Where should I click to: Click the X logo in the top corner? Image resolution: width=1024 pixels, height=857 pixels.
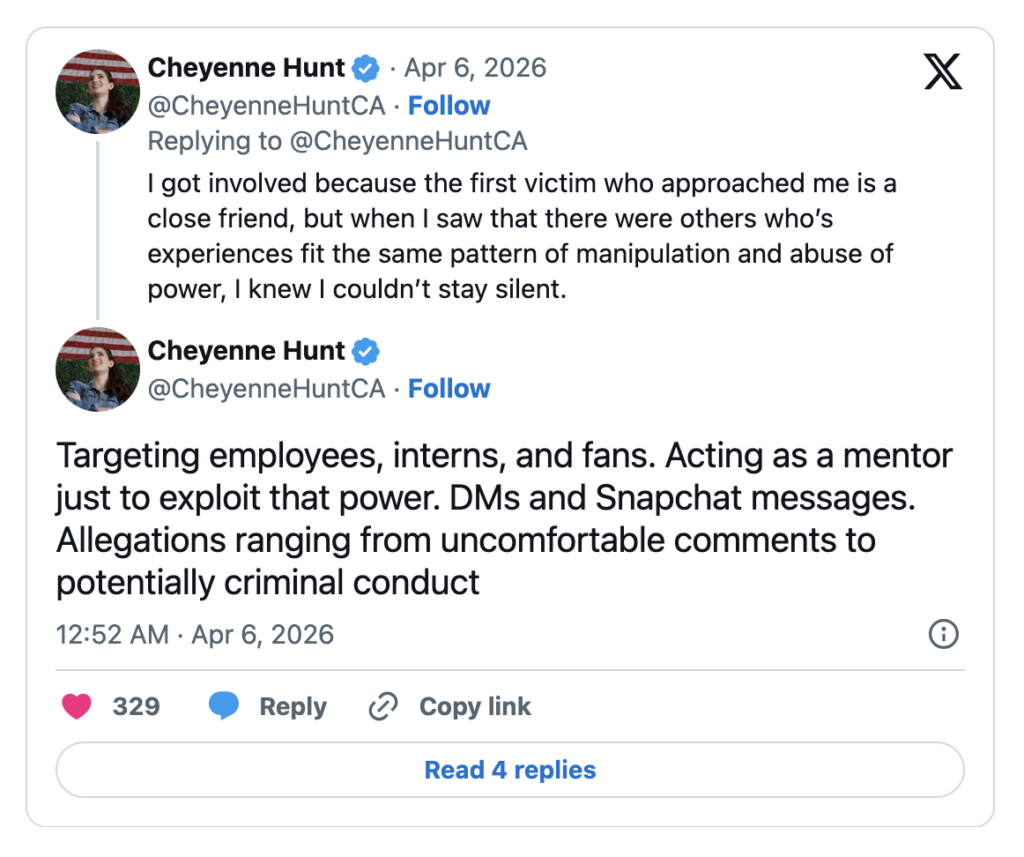click(x=941, y=70)
